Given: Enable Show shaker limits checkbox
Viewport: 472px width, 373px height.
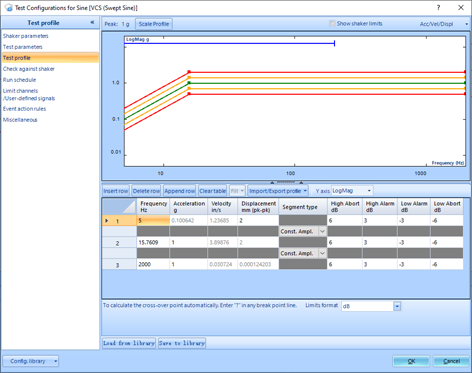Looking at the screenshot, I should 332,23.
